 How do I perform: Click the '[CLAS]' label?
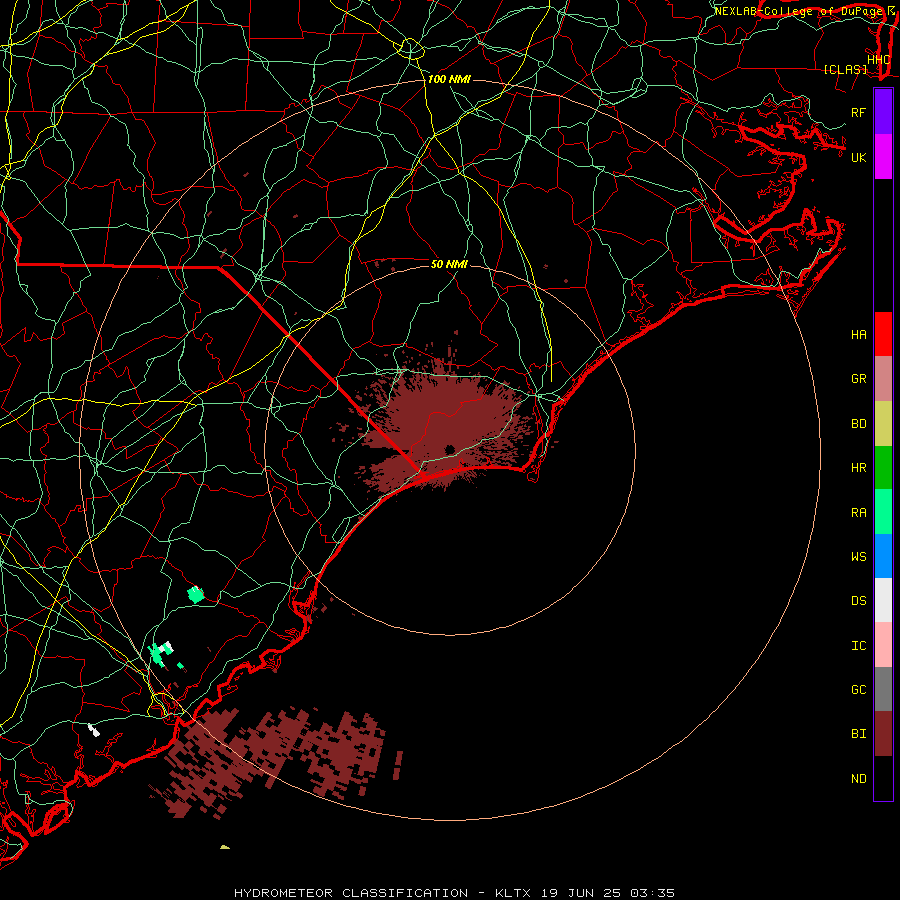pyautogui.click(x=845, y=69)
